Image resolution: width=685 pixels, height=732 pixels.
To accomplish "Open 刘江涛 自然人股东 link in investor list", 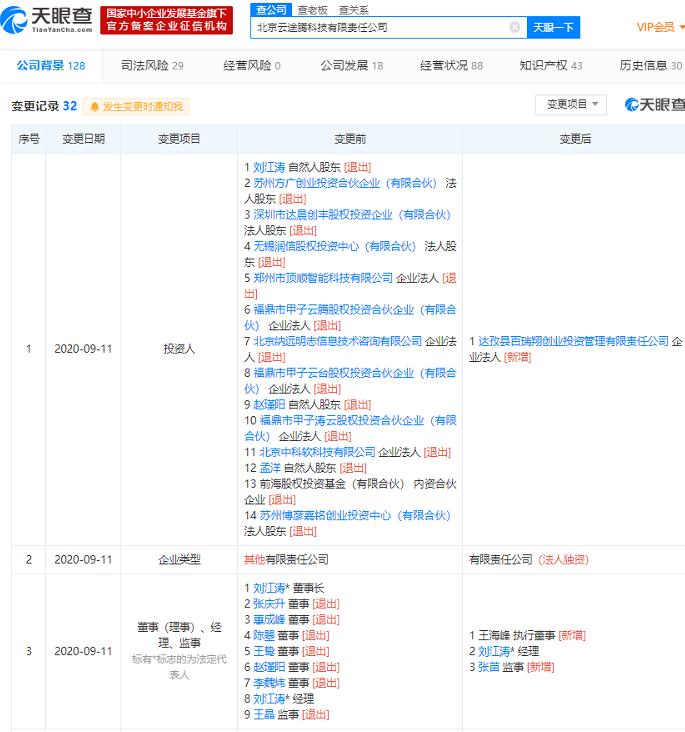I will pyautogui.click(x=269, y=167).
